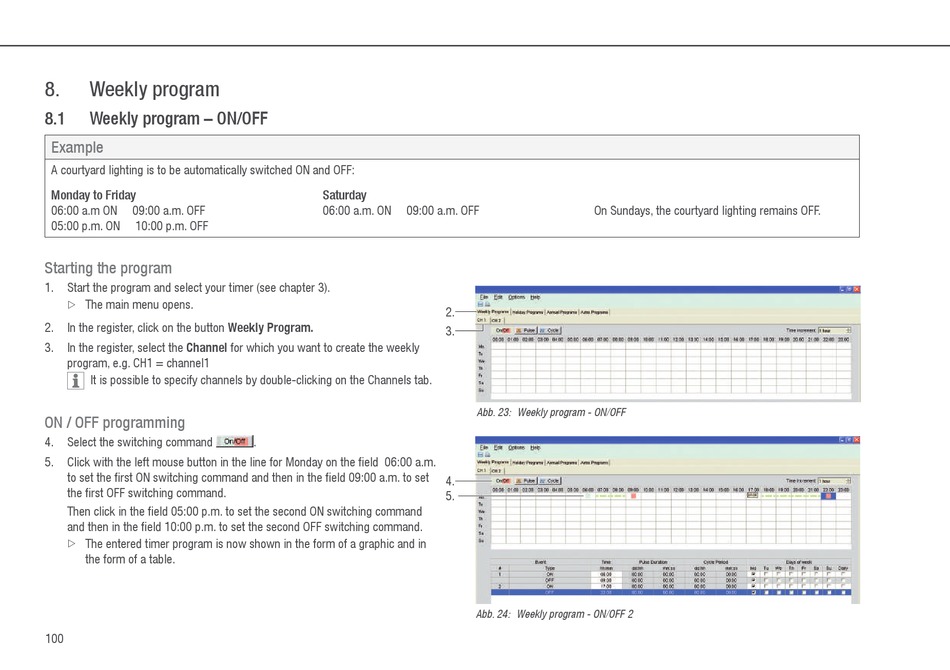Toggle the Su checkbox in the highlighted OFF row

pyautogui.click(x=829, y=592)
